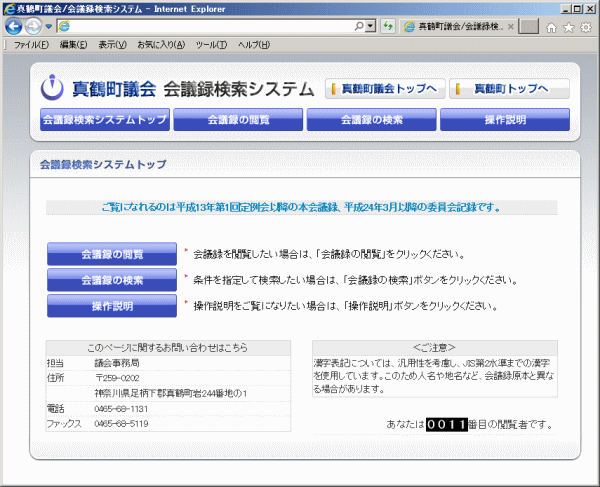Click the <ご注意> notice heading
The height and width of the screenshot is (487, 600).
coord(434,347)
